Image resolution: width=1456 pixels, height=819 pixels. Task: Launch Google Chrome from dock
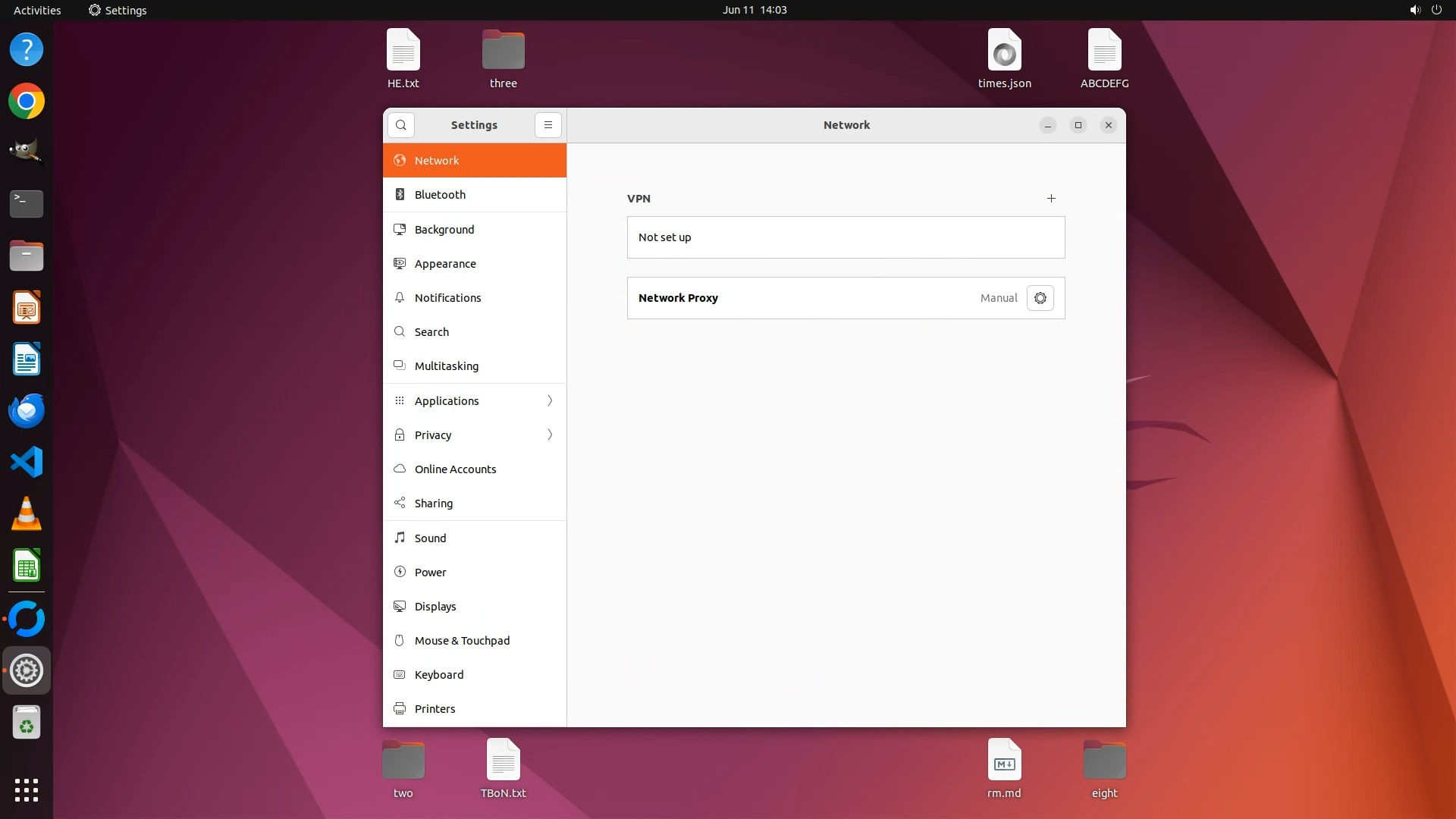(x=27, y=102)
